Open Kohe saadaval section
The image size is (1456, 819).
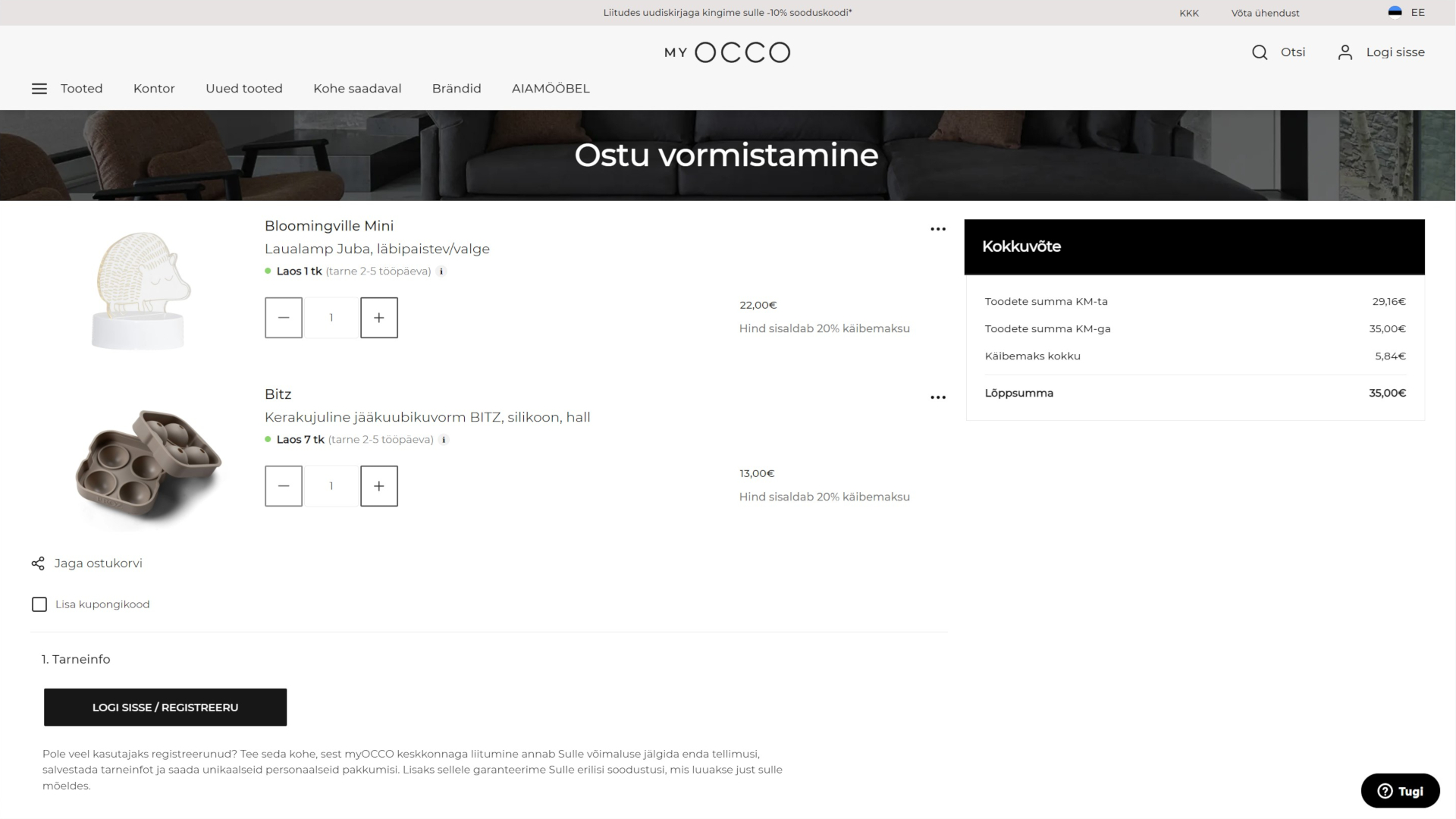coord(357,89)
